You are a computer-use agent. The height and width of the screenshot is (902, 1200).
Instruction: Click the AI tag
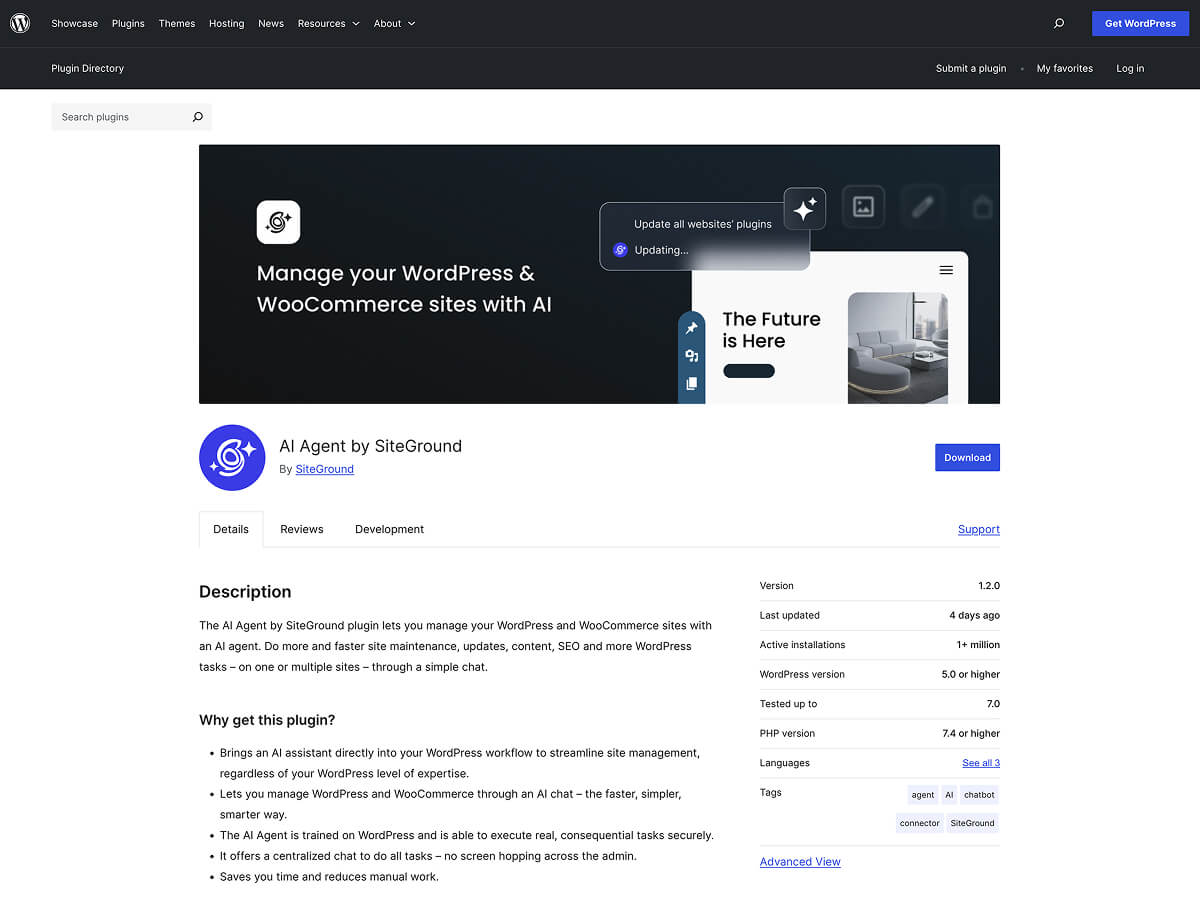click(949, 795)
